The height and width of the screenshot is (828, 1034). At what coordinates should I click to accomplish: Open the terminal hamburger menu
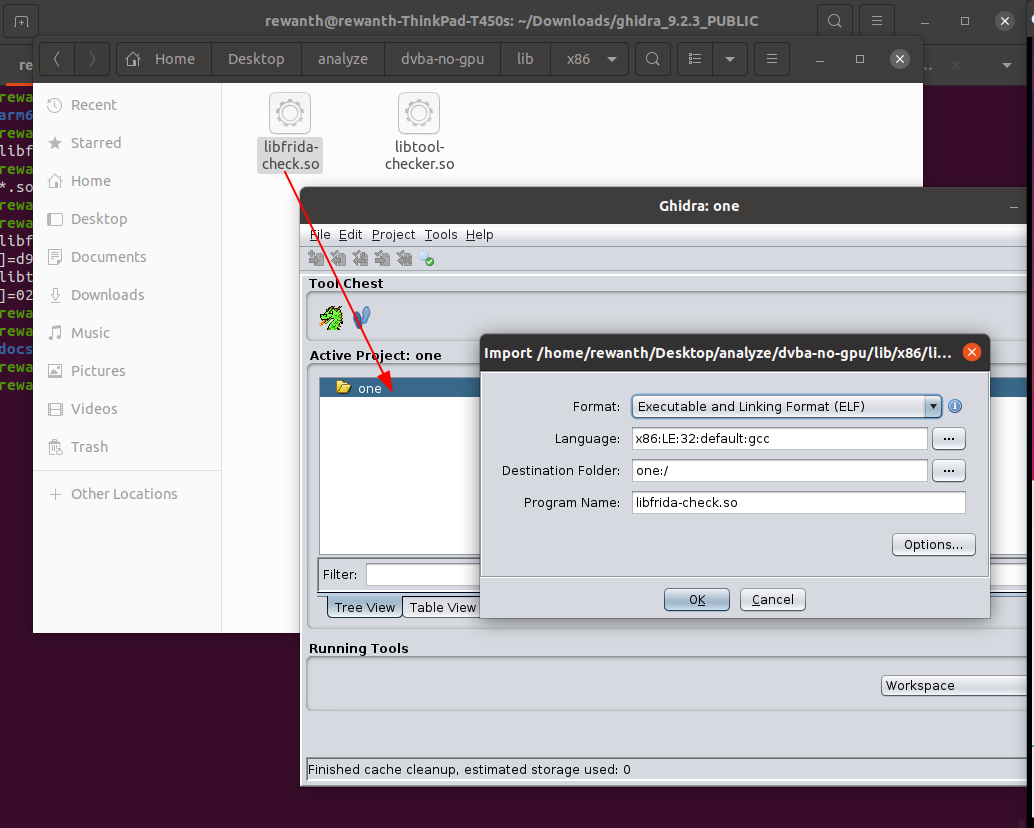pos(876,21)
